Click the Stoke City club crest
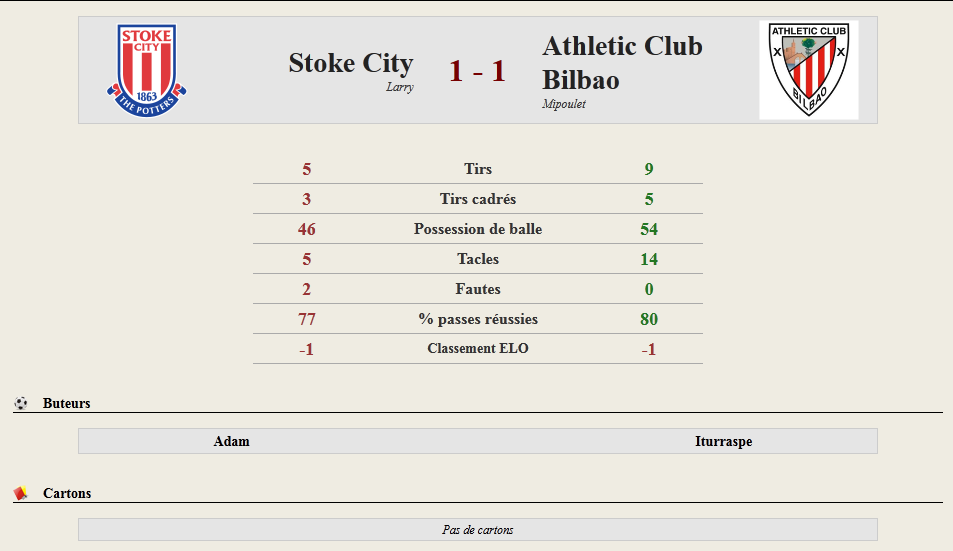 146,70
